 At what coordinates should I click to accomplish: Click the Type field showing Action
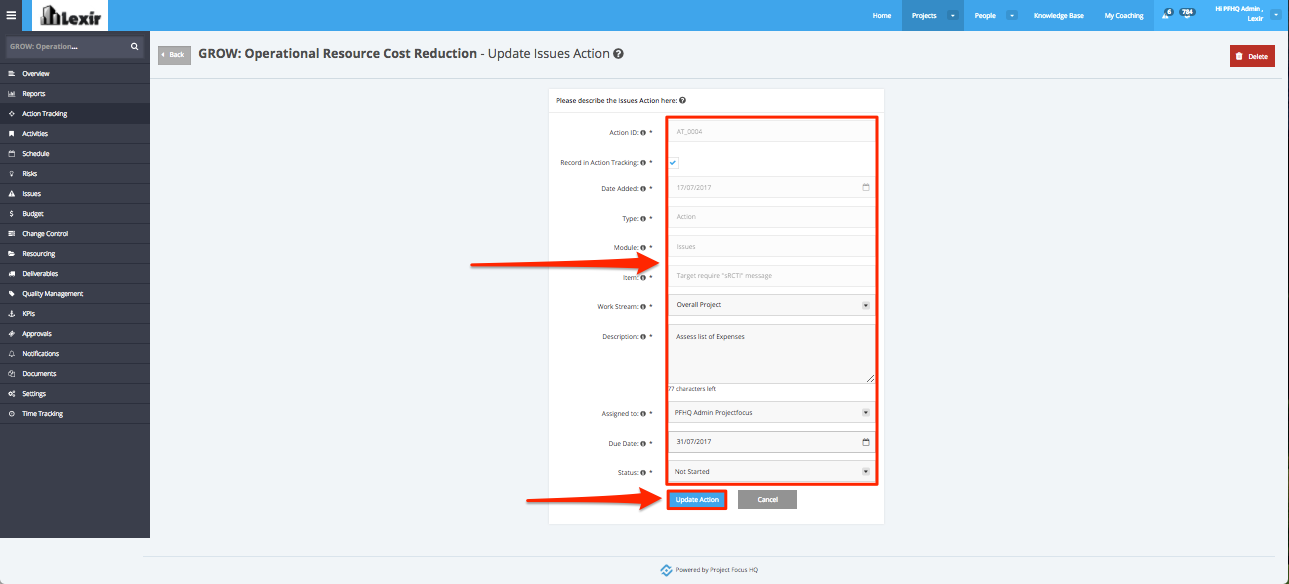pos(771,216)
